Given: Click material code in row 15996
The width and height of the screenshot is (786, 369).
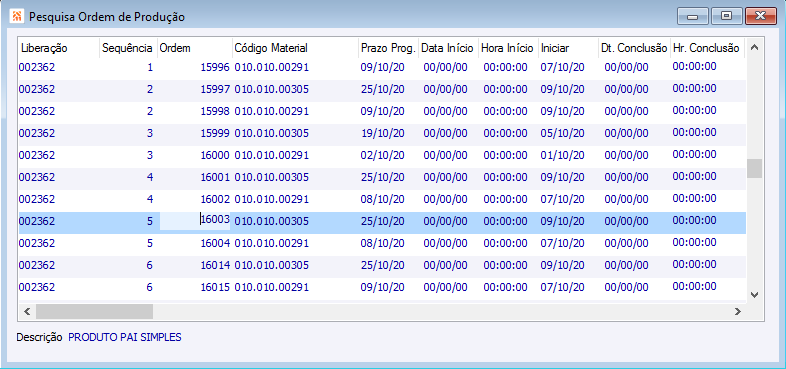Looking at the screenshot, I should click(x=271, y=67).
